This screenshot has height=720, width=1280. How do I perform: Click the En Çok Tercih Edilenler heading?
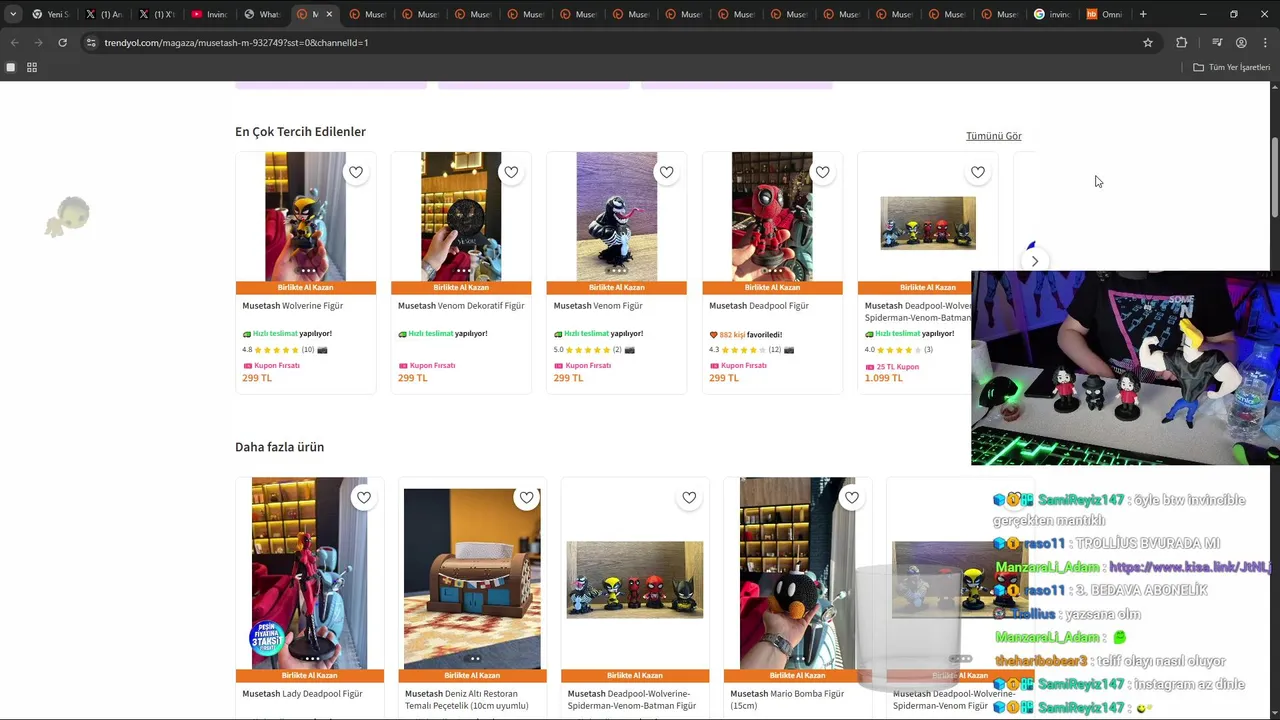tap(300, 132)
